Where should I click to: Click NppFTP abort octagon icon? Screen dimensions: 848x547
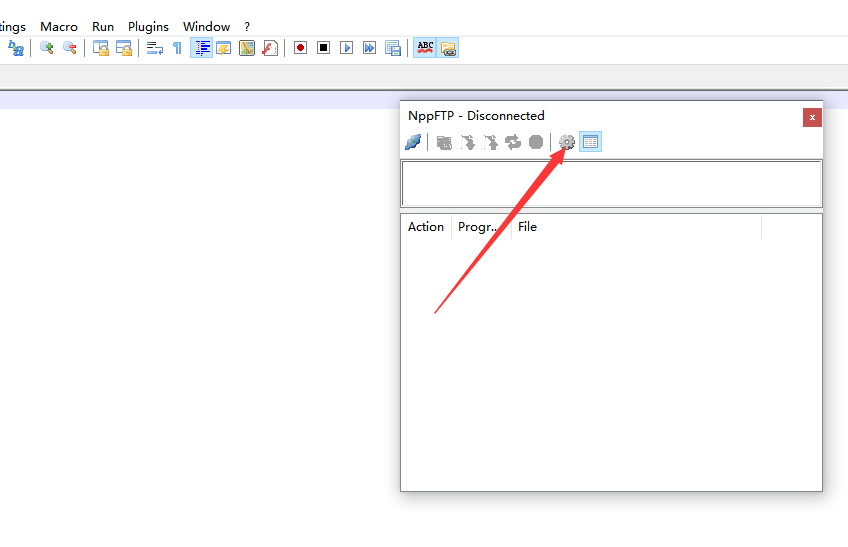[536, 142]
